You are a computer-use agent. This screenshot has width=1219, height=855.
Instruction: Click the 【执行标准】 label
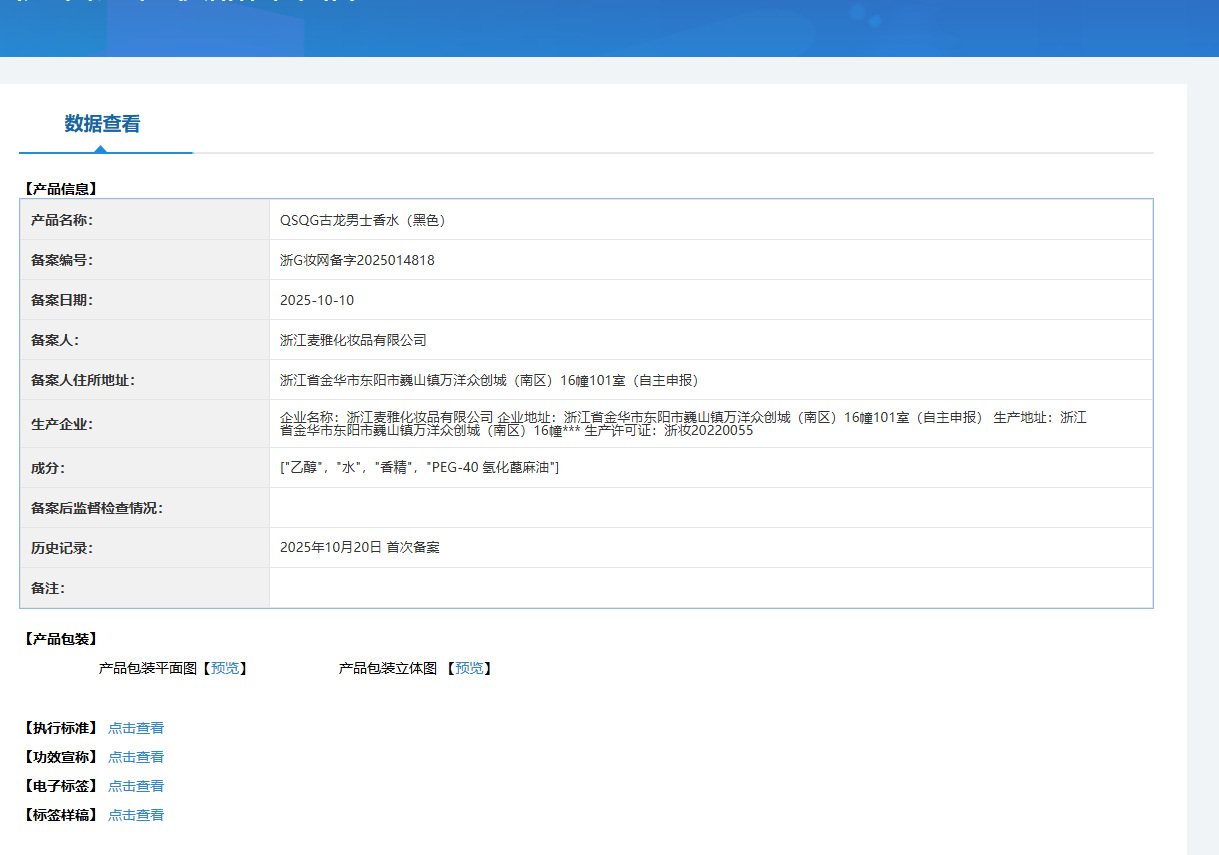(x=60, y=728)
